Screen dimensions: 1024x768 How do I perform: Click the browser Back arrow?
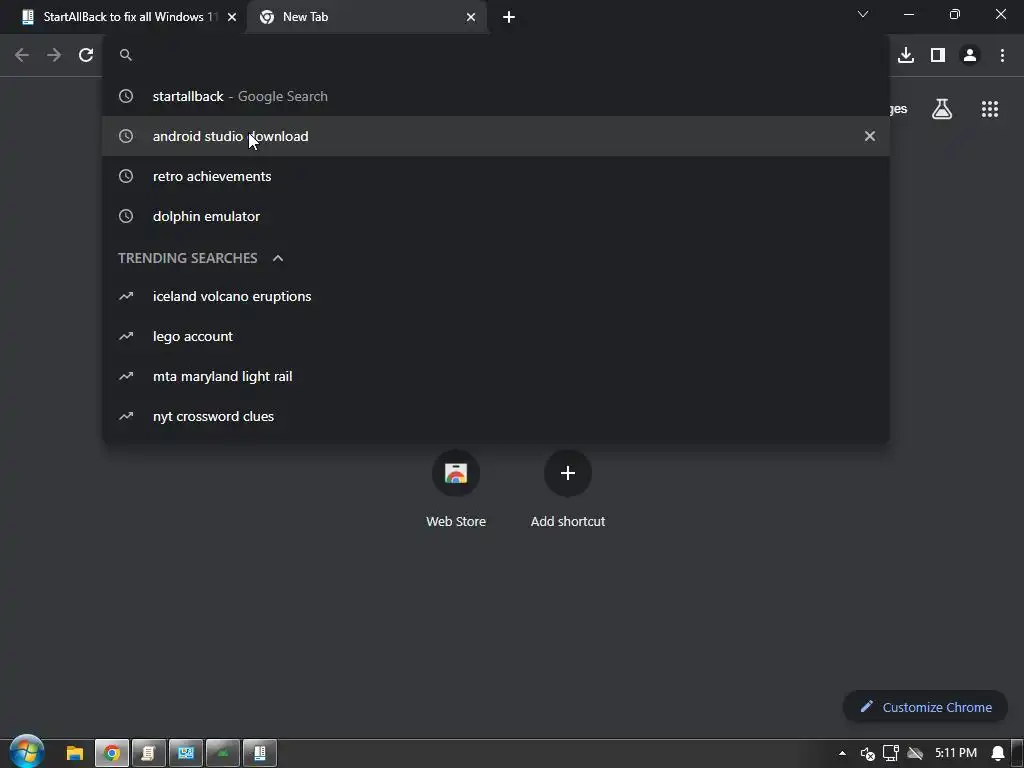click(22, 55)
